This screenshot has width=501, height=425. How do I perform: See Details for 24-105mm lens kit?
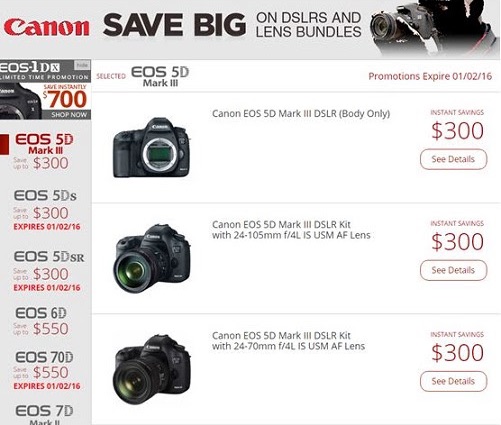(453, 270)
